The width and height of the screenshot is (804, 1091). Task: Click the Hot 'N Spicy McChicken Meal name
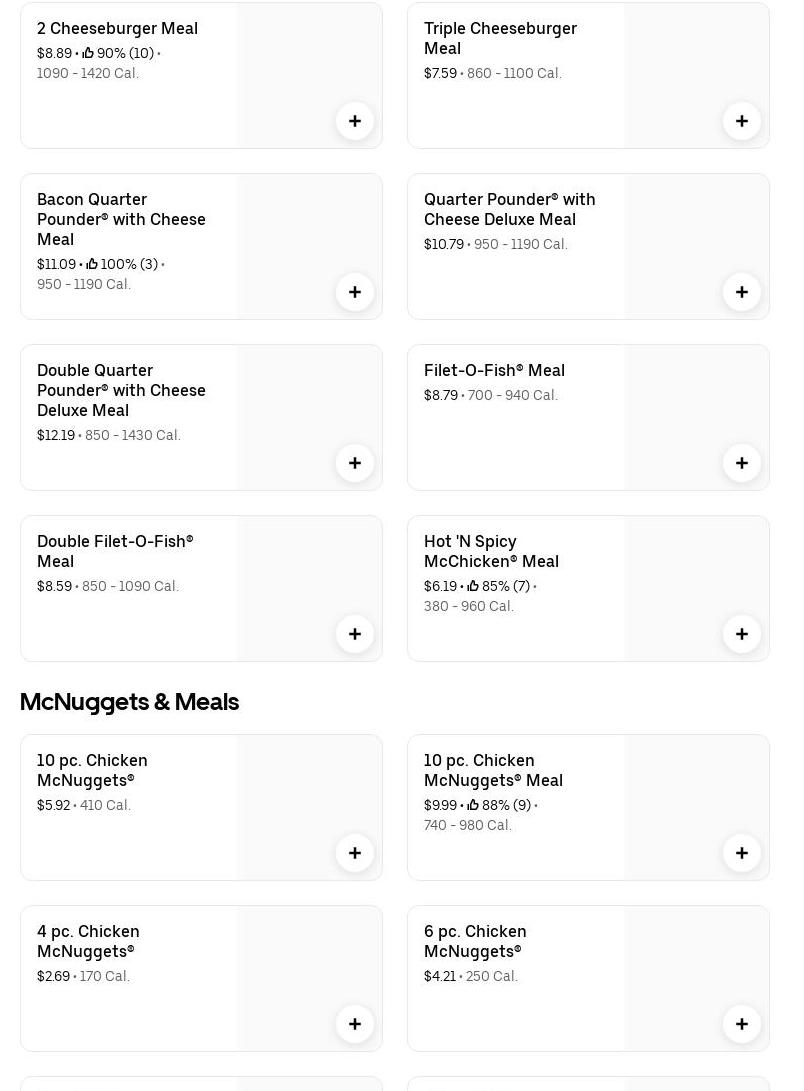(x=491, y=551)
